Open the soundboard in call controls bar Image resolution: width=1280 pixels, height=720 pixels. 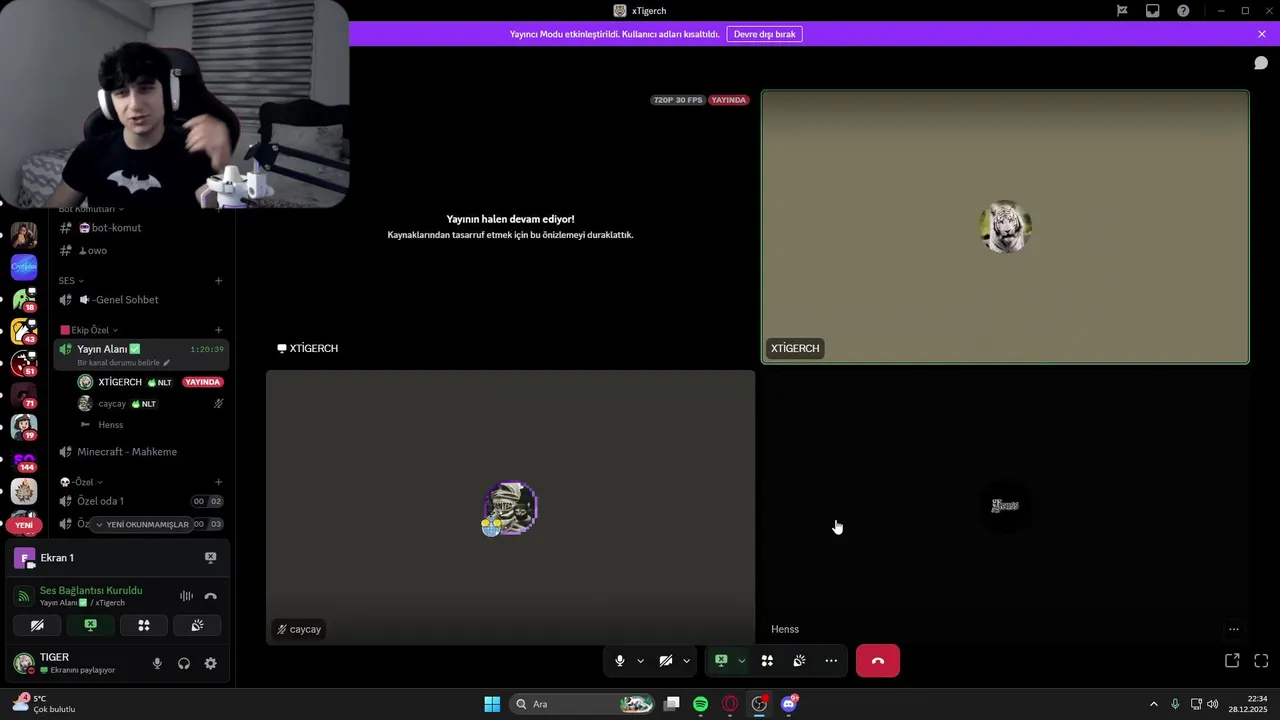click(799, 661)
